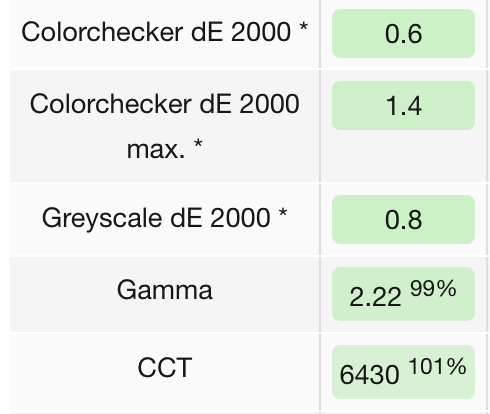The width and height of the screenshot is (490, 414).
Task: Click the asterisk after Greyscale dE 2000
Action: [283, 212]
